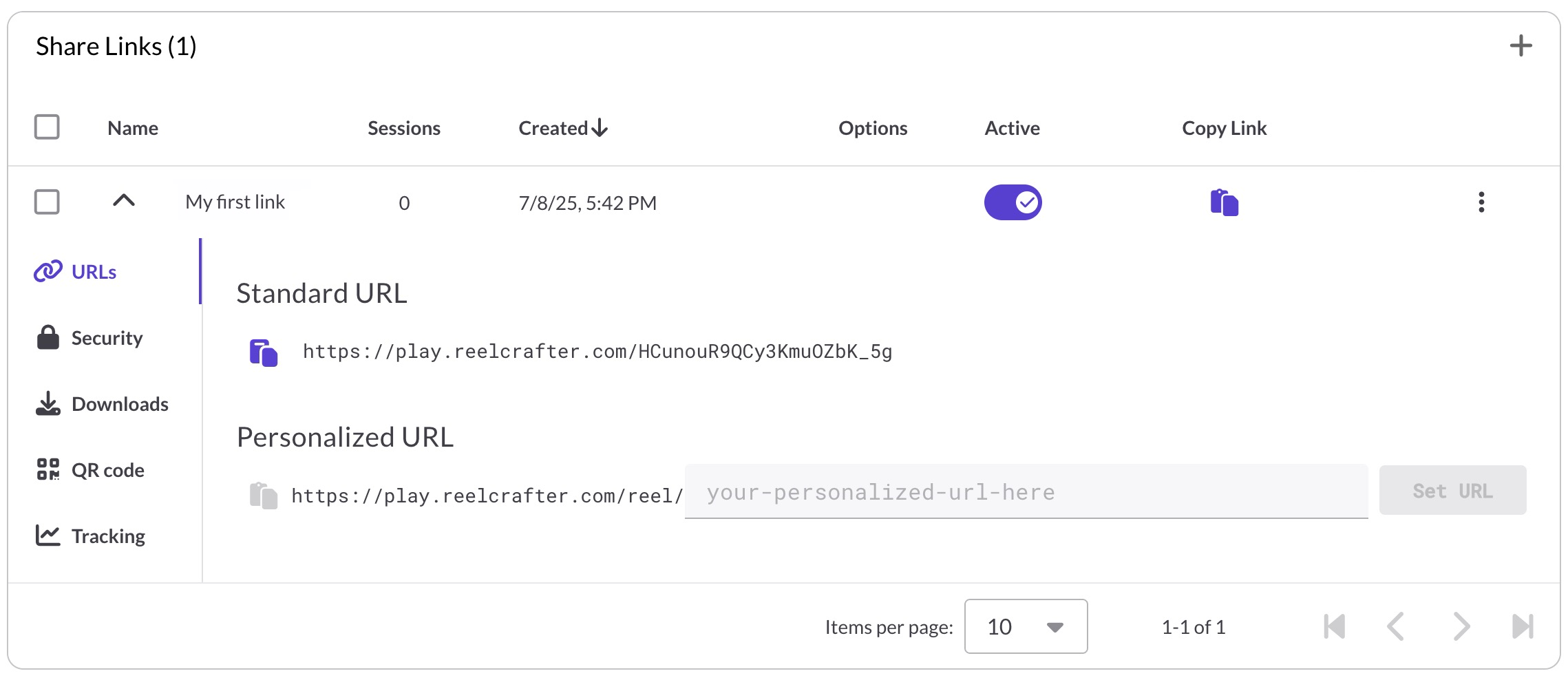Click the Active column header

click(1012, 128)
